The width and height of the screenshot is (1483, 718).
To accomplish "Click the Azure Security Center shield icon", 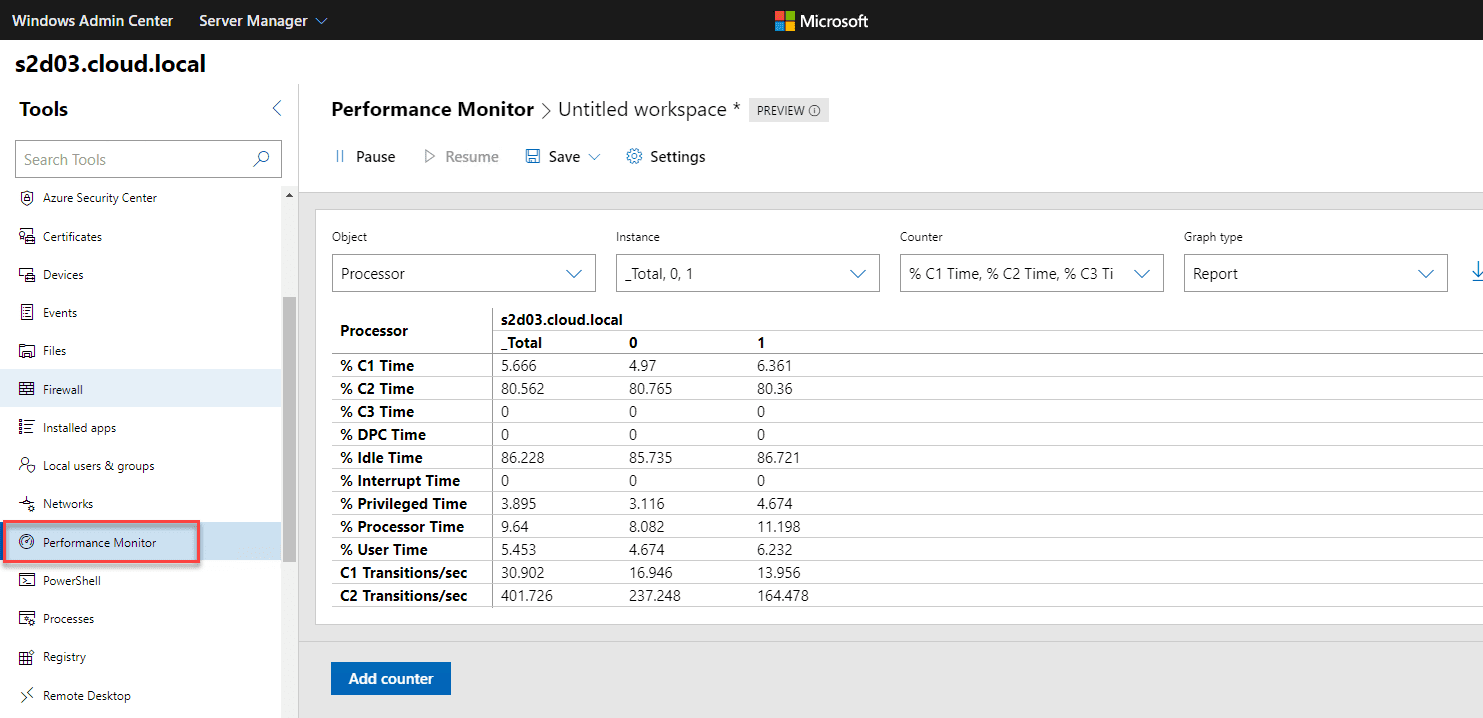I will tap(27, 198).
